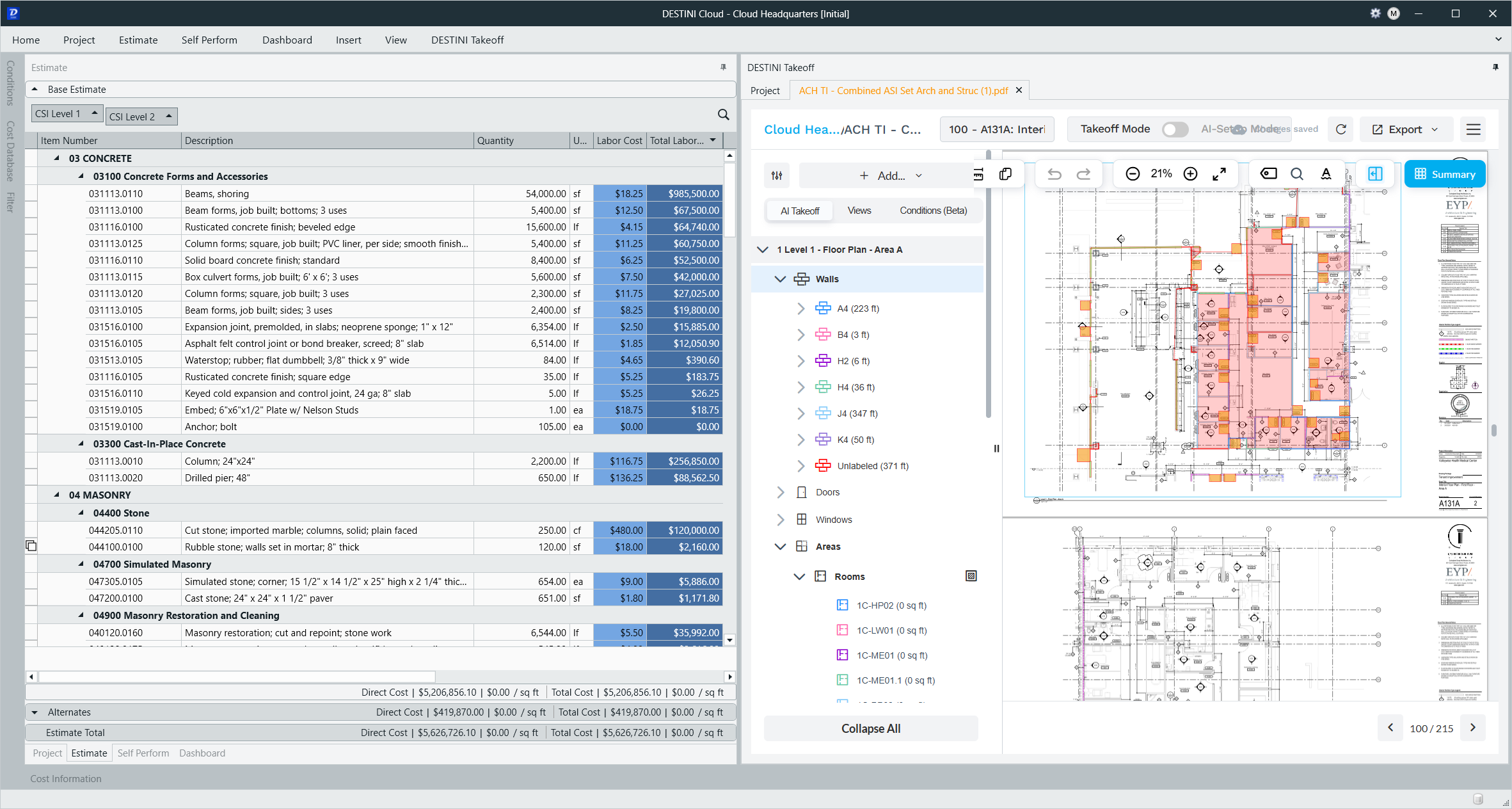Collapse the 04 MASONRY group

pos(57,495)
